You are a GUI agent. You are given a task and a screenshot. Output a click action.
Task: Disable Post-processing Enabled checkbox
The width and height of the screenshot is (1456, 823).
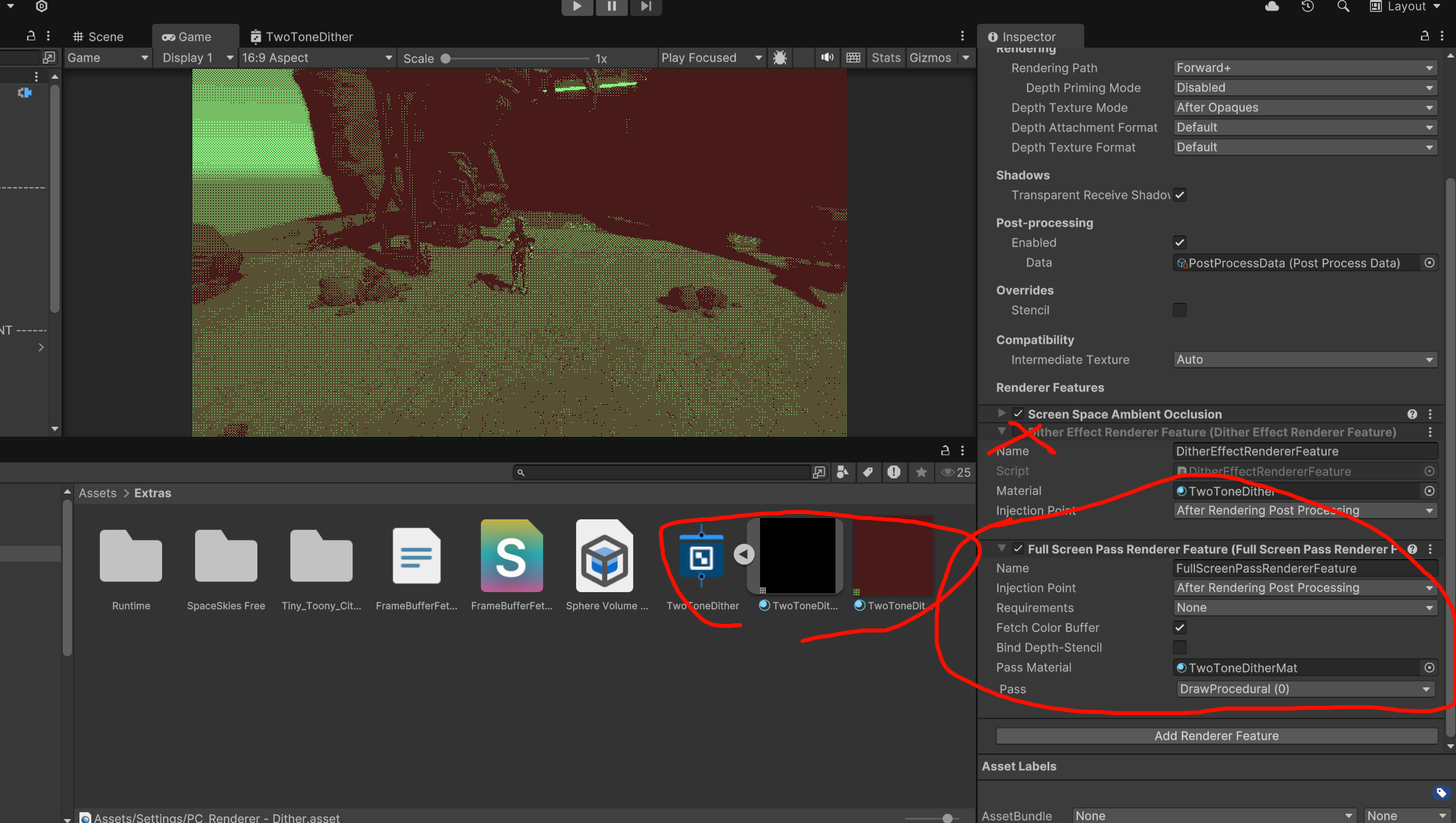coord(1179,243)
